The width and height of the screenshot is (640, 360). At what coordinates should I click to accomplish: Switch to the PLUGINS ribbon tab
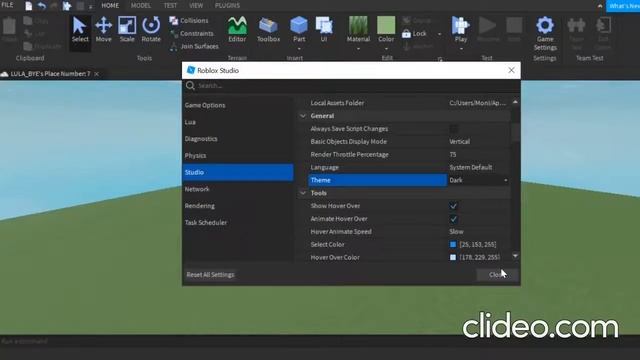tap(227, 6)
